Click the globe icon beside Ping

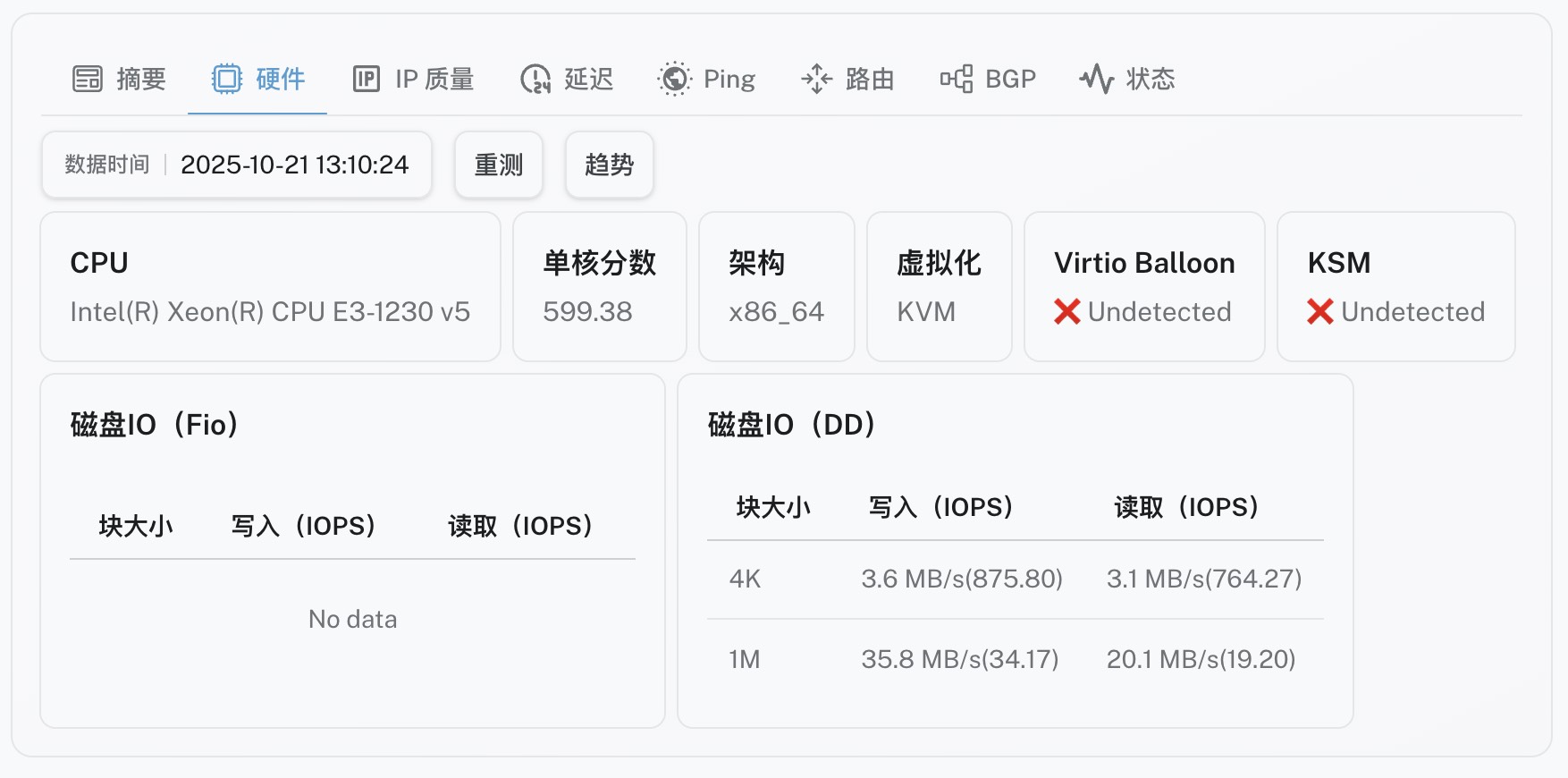675,80
